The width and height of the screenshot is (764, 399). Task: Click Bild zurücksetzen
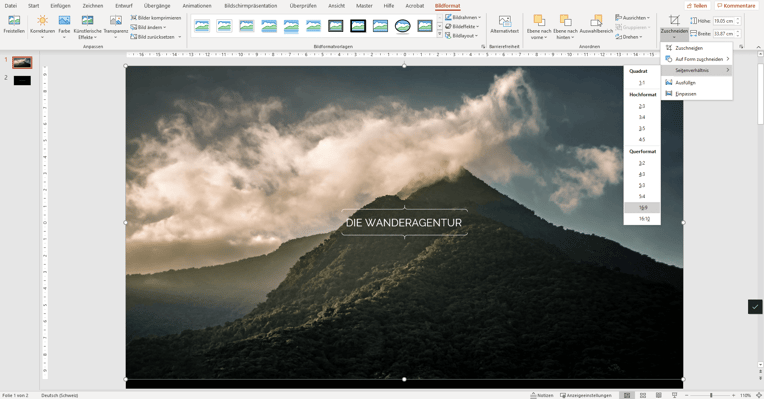pos(153,37)
